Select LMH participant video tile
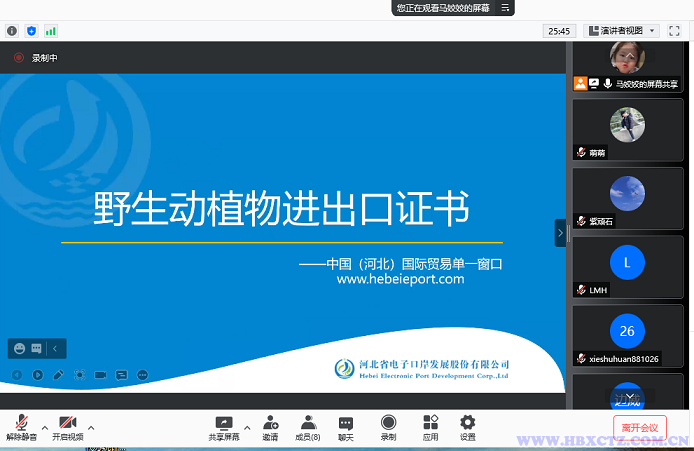694x451 pixels. pos(627,266)
